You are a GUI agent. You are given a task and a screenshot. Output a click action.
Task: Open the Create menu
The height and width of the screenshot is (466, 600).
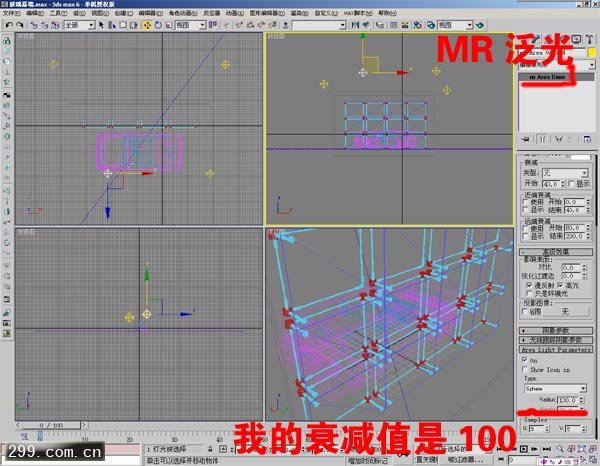[124, 13]
